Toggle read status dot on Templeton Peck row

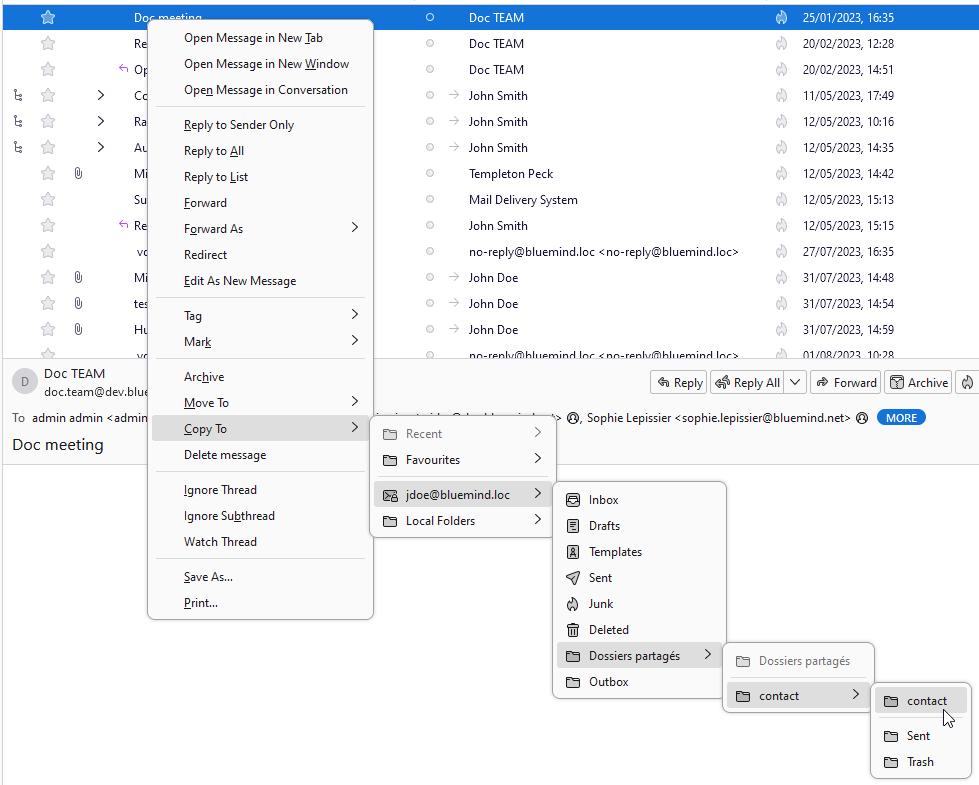[430, 174]
